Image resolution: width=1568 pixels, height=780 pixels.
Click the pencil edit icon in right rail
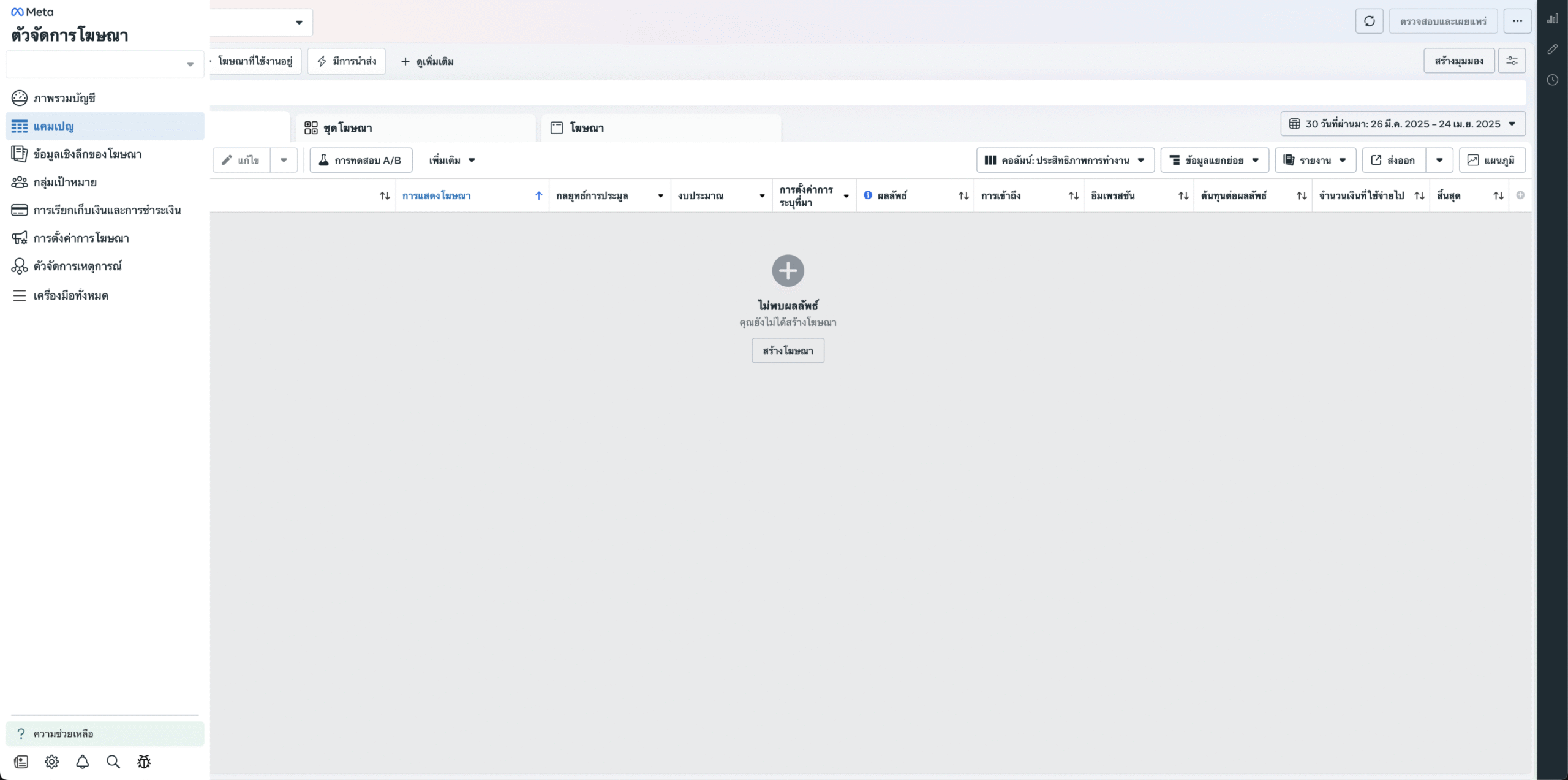pyautogui.click(x=1552, y=49)
